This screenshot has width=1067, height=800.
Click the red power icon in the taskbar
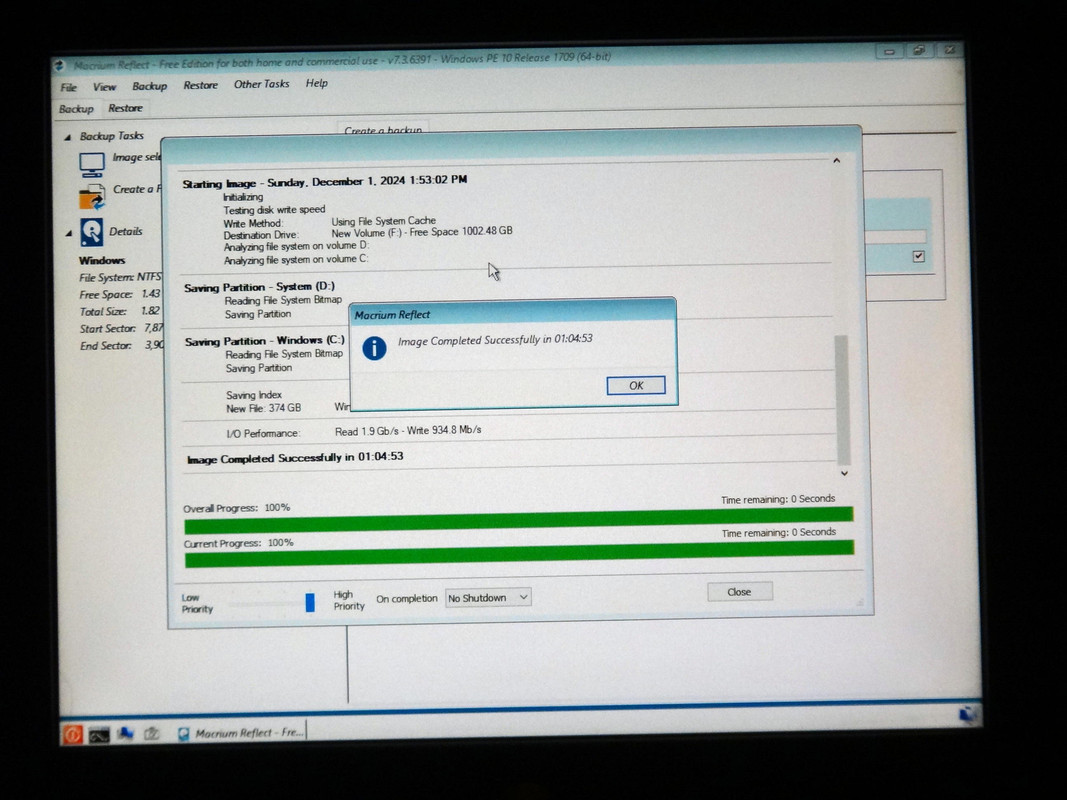click(x=73, y=735)
